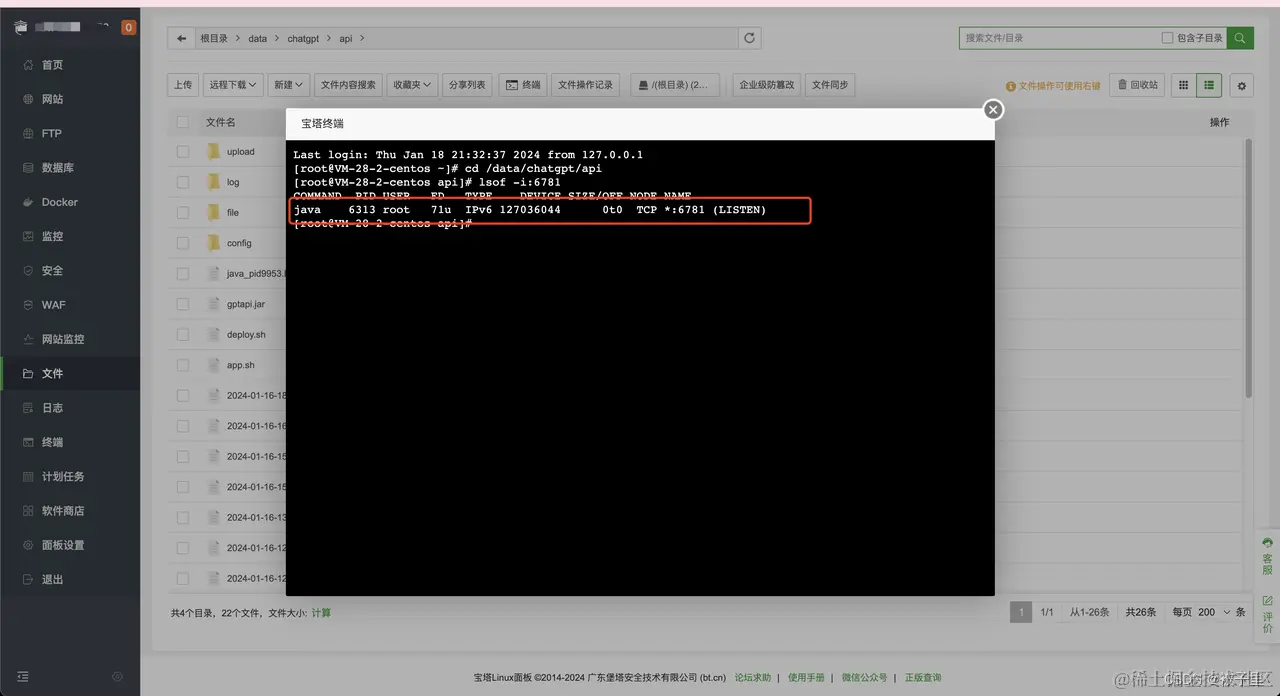Expand 远程下载 dropdown
Image resolution: width=1280 pixels, height=696 pixels.
click(233, 85)
